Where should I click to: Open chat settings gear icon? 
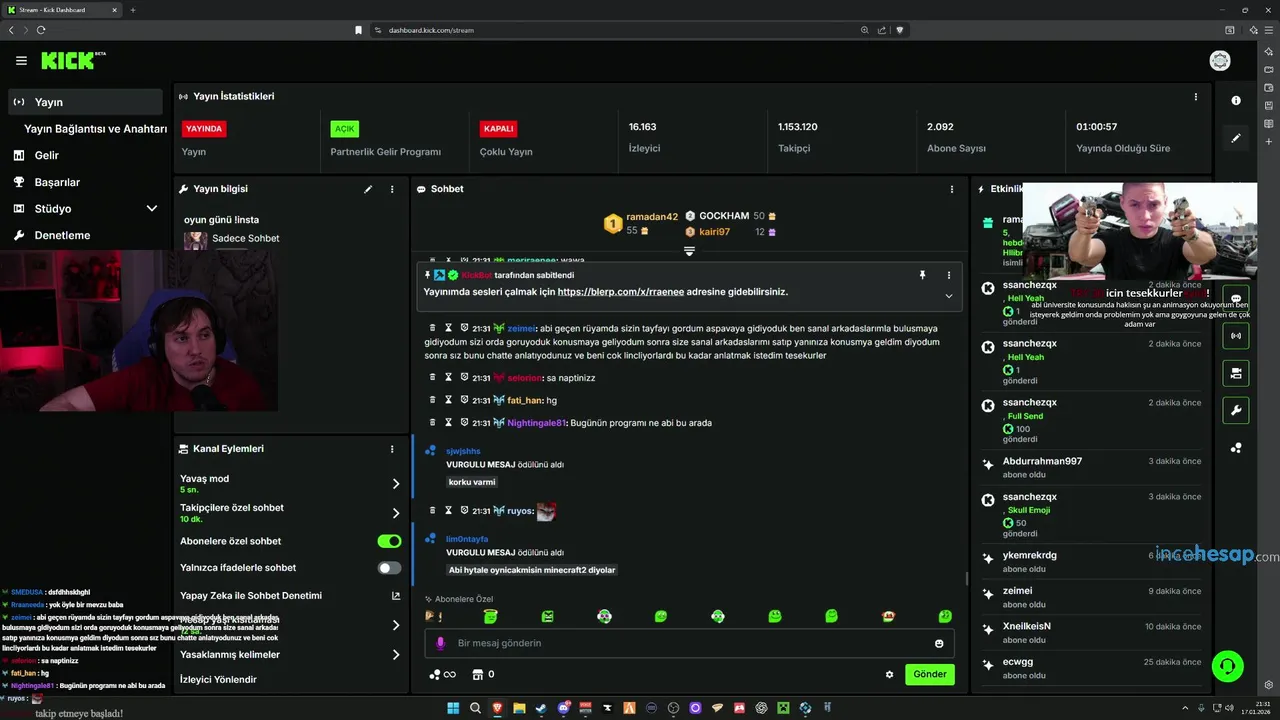[889, 674]
